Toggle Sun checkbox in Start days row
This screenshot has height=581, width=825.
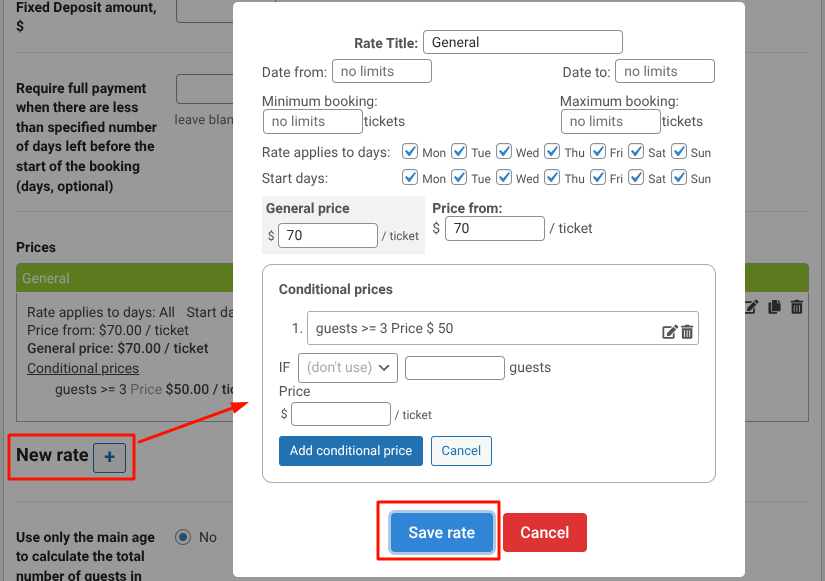(679, 178)
